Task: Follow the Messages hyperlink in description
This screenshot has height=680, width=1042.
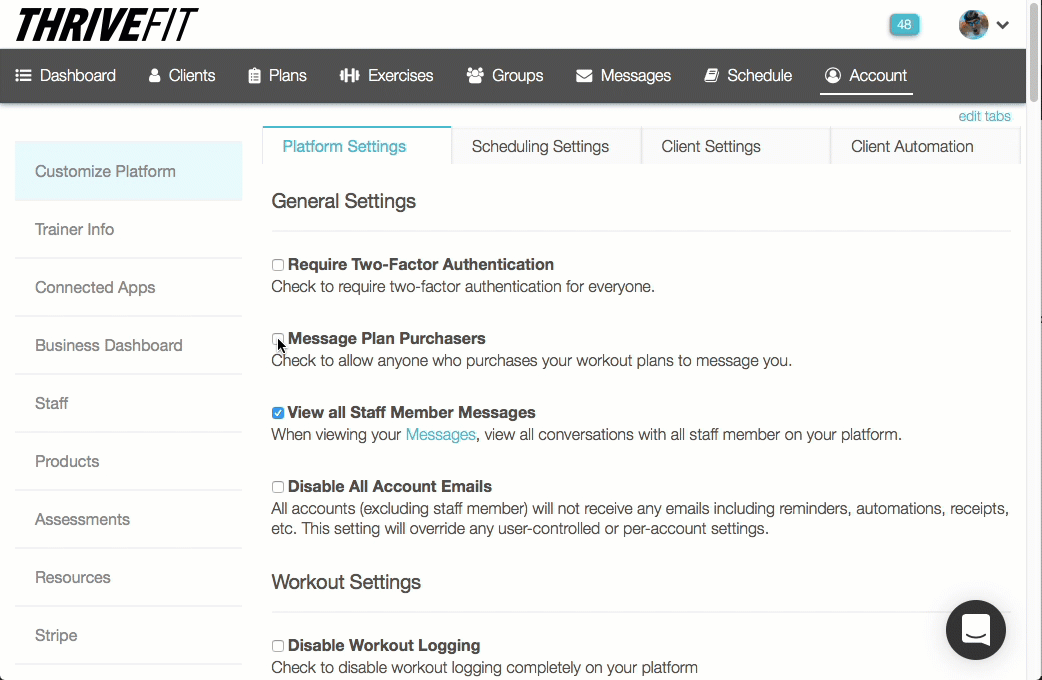Action: click(440, 435)
